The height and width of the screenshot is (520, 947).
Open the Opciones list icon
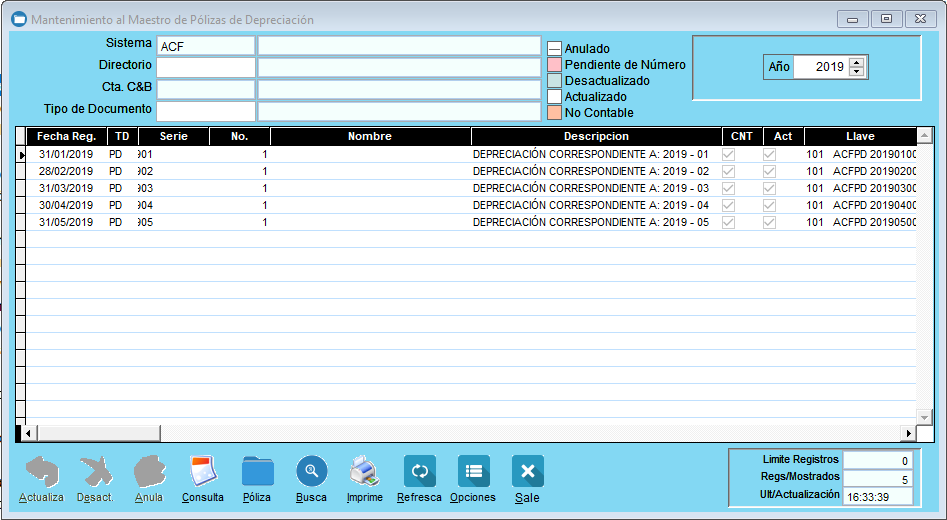tap(473, 472)
